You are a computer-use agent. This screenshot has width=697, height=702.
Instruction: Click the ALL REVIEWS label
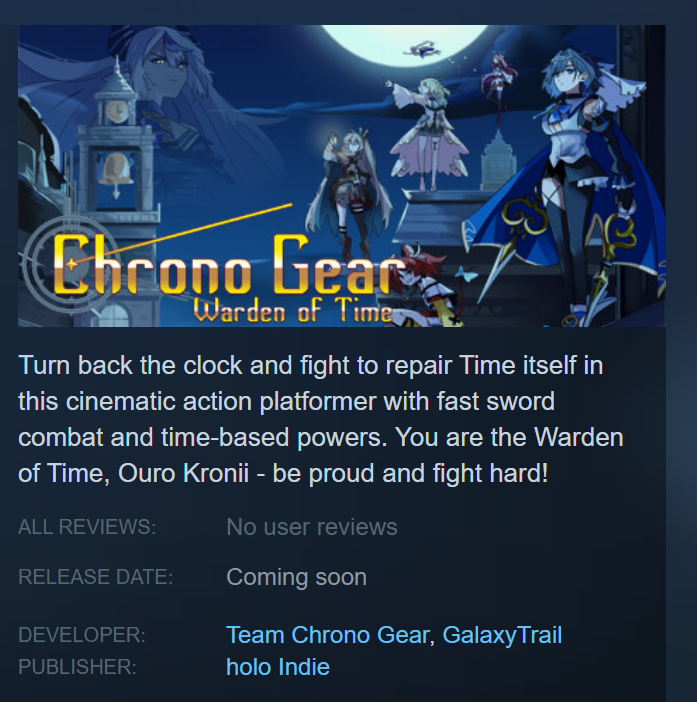(87, 527)
